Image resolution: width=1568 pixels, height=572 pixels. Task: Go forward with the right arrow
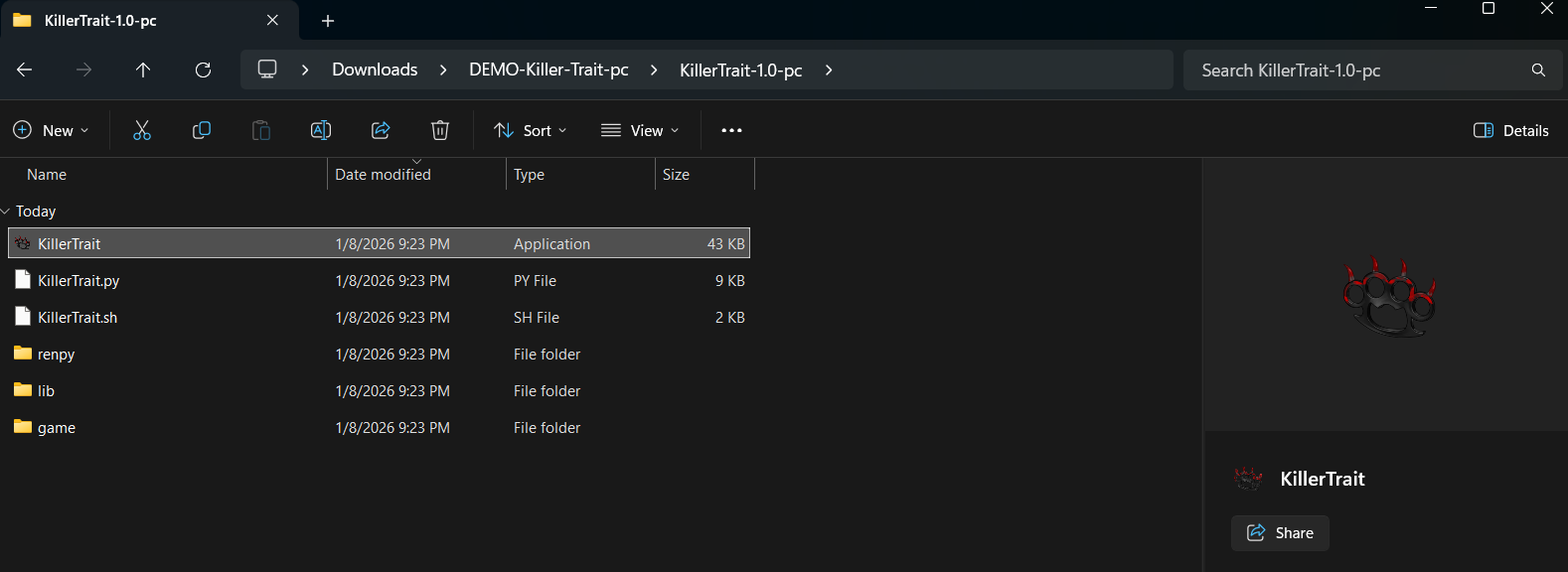pyautogui.click(x=84, y=70)
